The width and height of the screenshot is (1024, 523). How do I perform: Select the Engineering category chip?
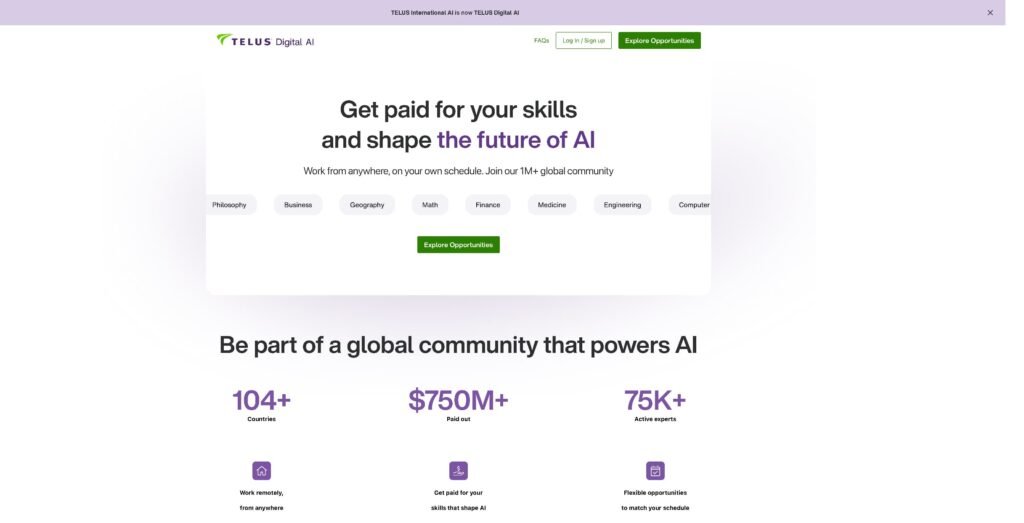click(x=622, y=205)
